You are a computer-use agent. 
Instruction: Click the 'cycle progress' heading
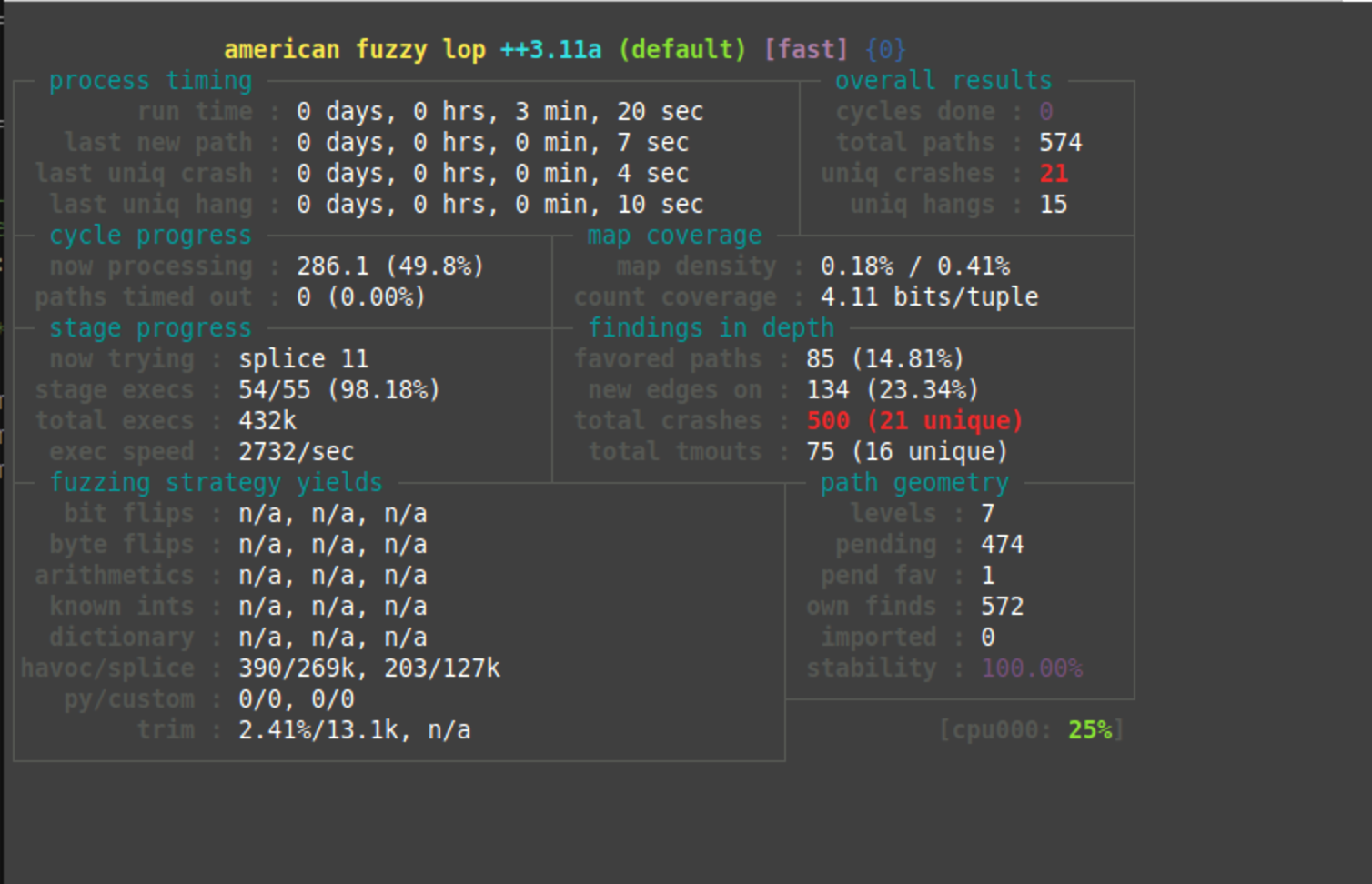[150, 235]
